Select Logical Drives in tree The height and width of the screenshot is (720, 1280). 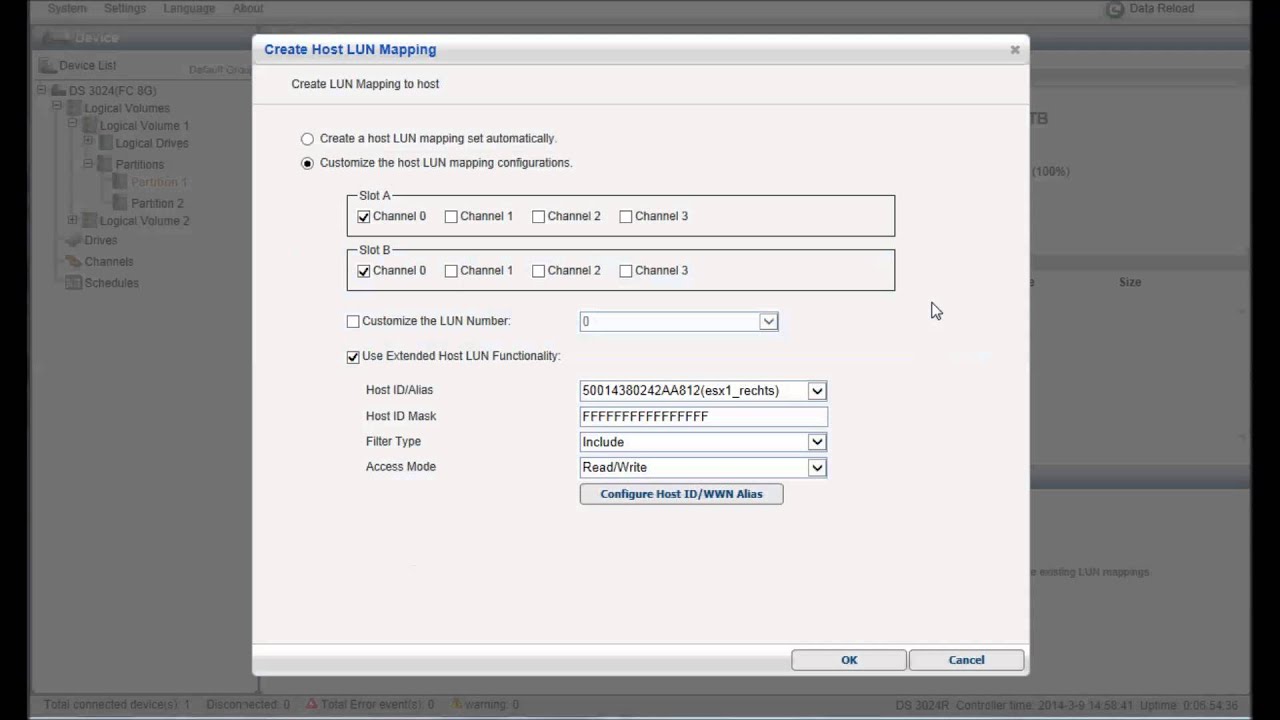(152, 143)
